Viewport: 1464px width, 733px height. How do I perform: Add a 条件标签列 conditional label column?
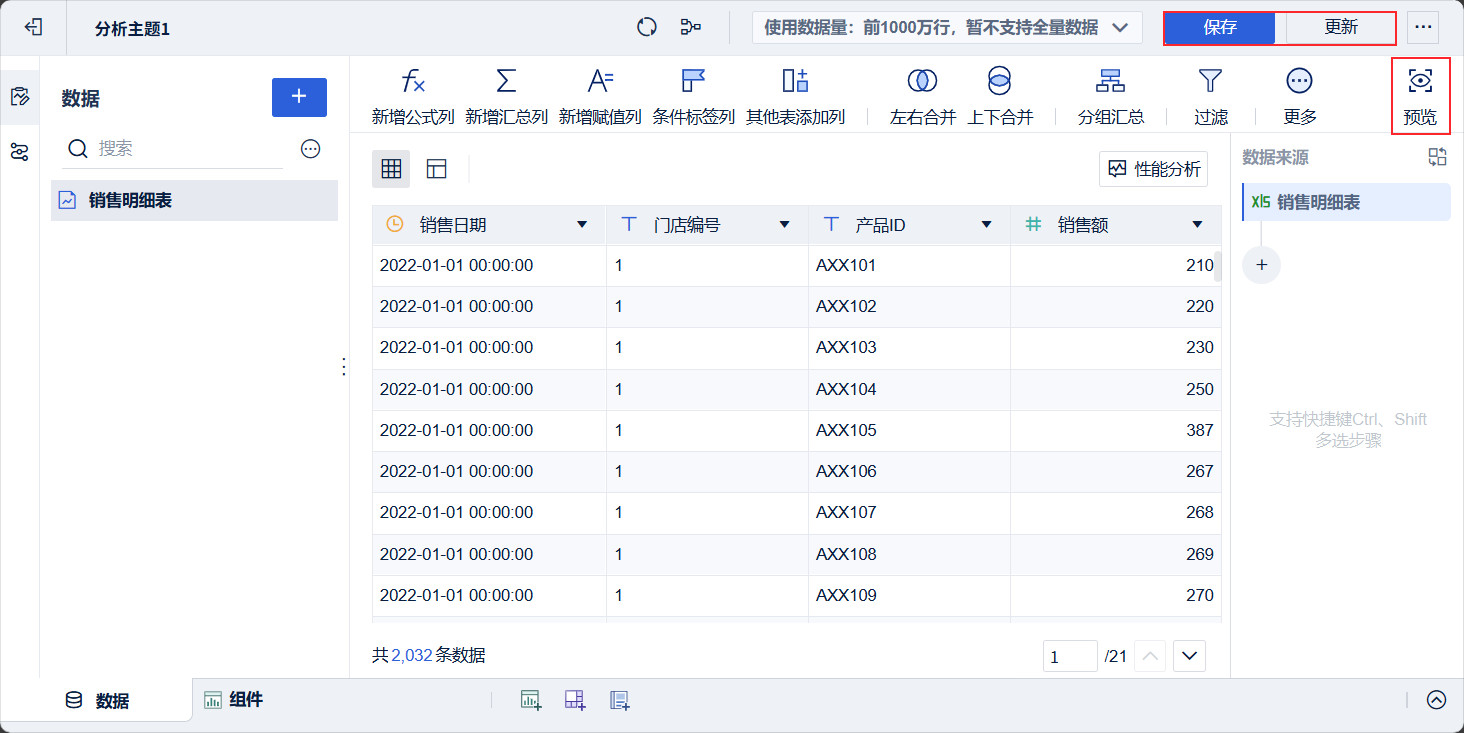[x=693, y=96]
